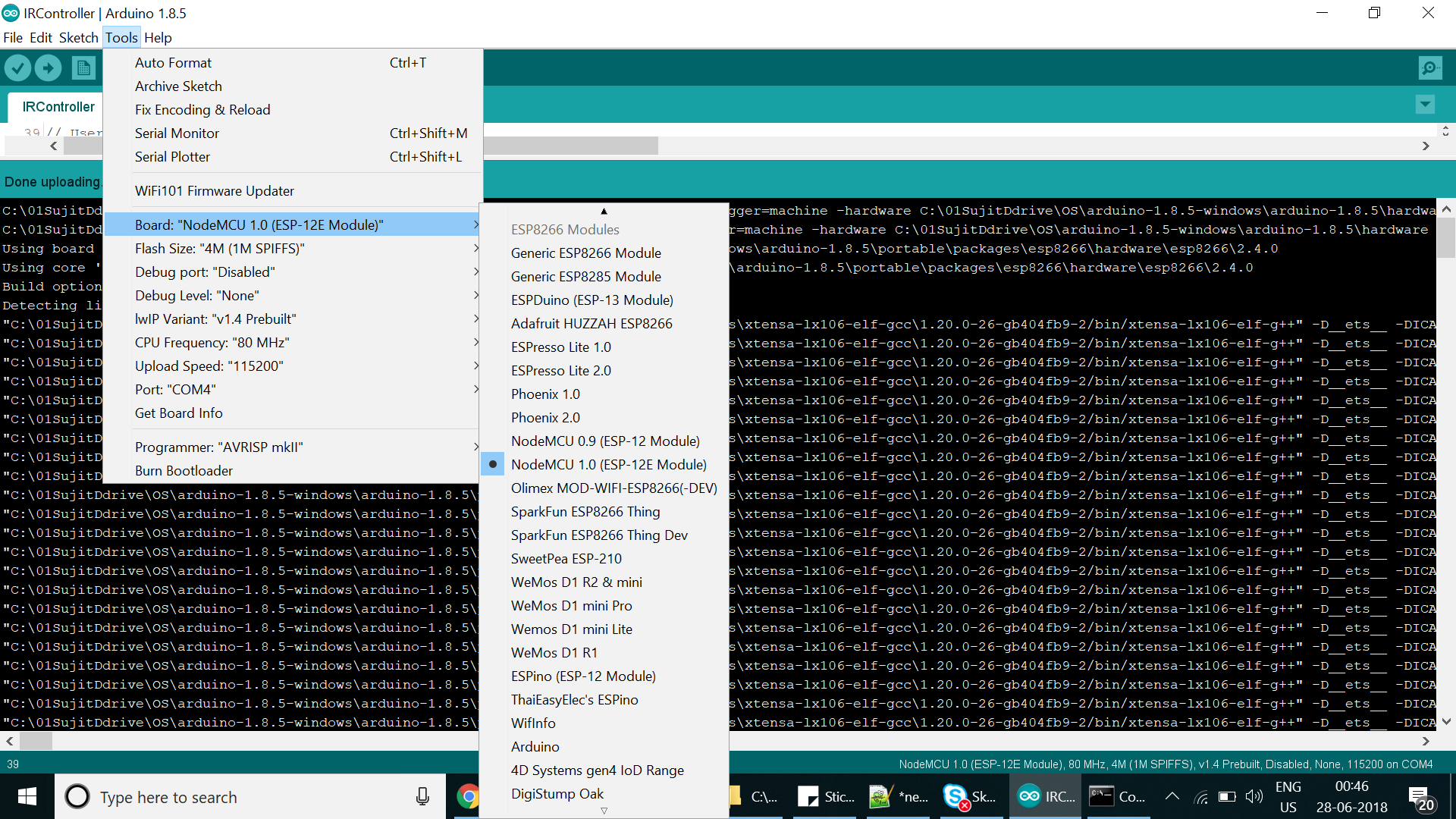Click Burn Bootloader
Viewport: 1456px width, 819px height.
[x=184, y=470]
